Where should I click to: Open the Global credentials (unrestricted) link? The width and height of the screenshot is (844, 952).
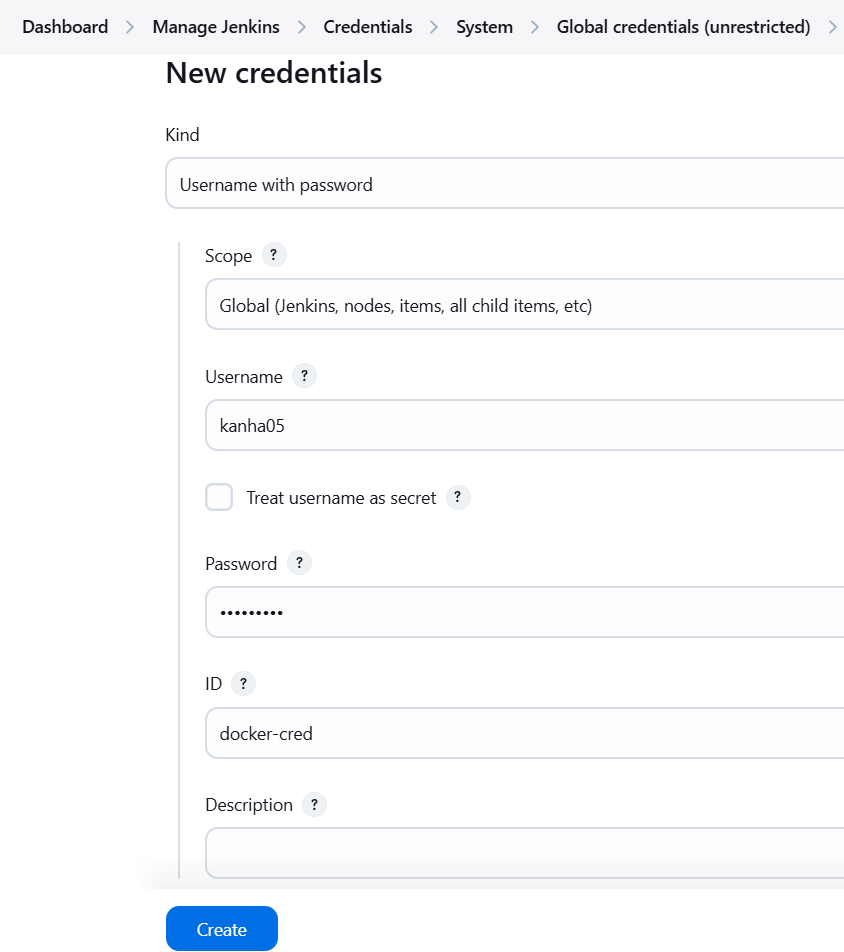683,27
